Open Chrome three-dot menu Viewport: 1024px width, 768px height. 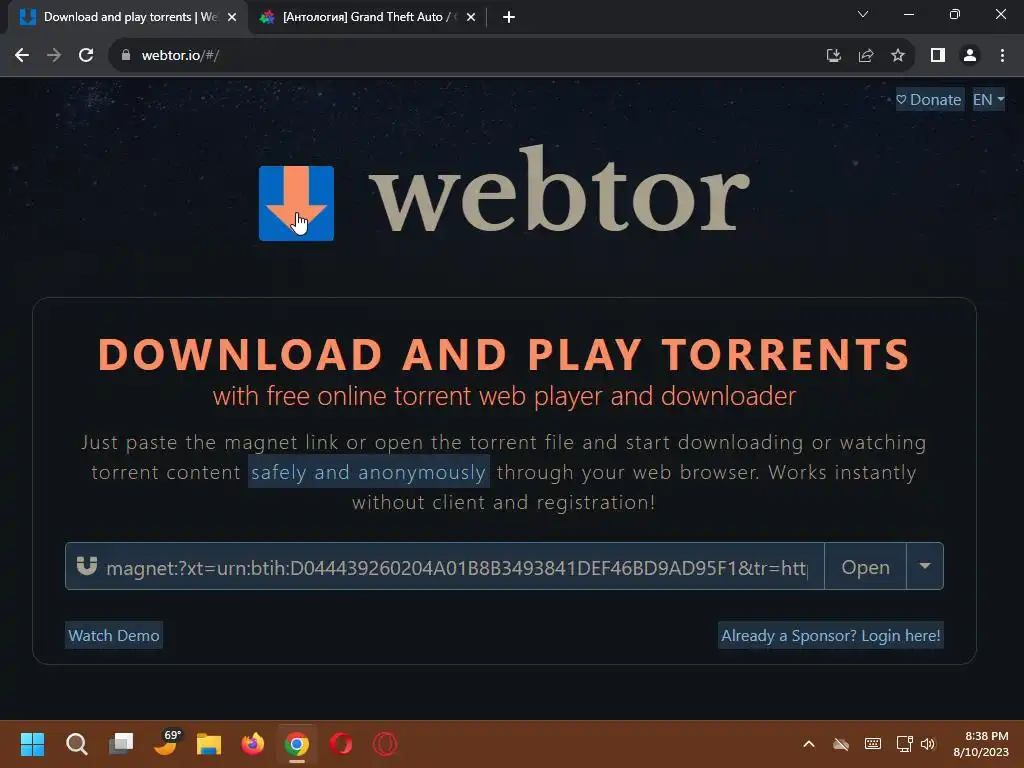click(x=1002, y=56)
